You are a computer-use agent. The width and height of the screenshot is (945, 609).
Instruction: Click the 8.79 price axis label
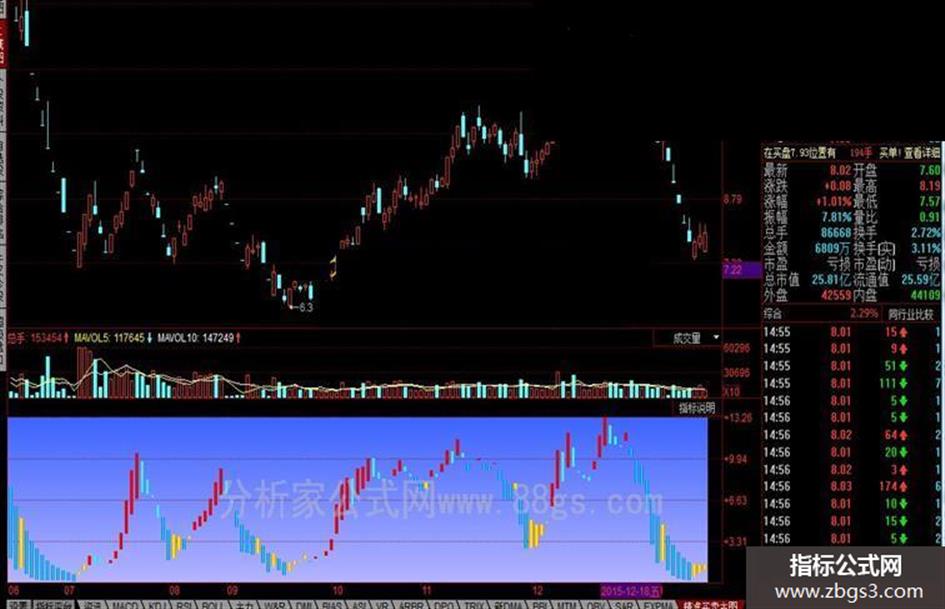pos(733,200)
